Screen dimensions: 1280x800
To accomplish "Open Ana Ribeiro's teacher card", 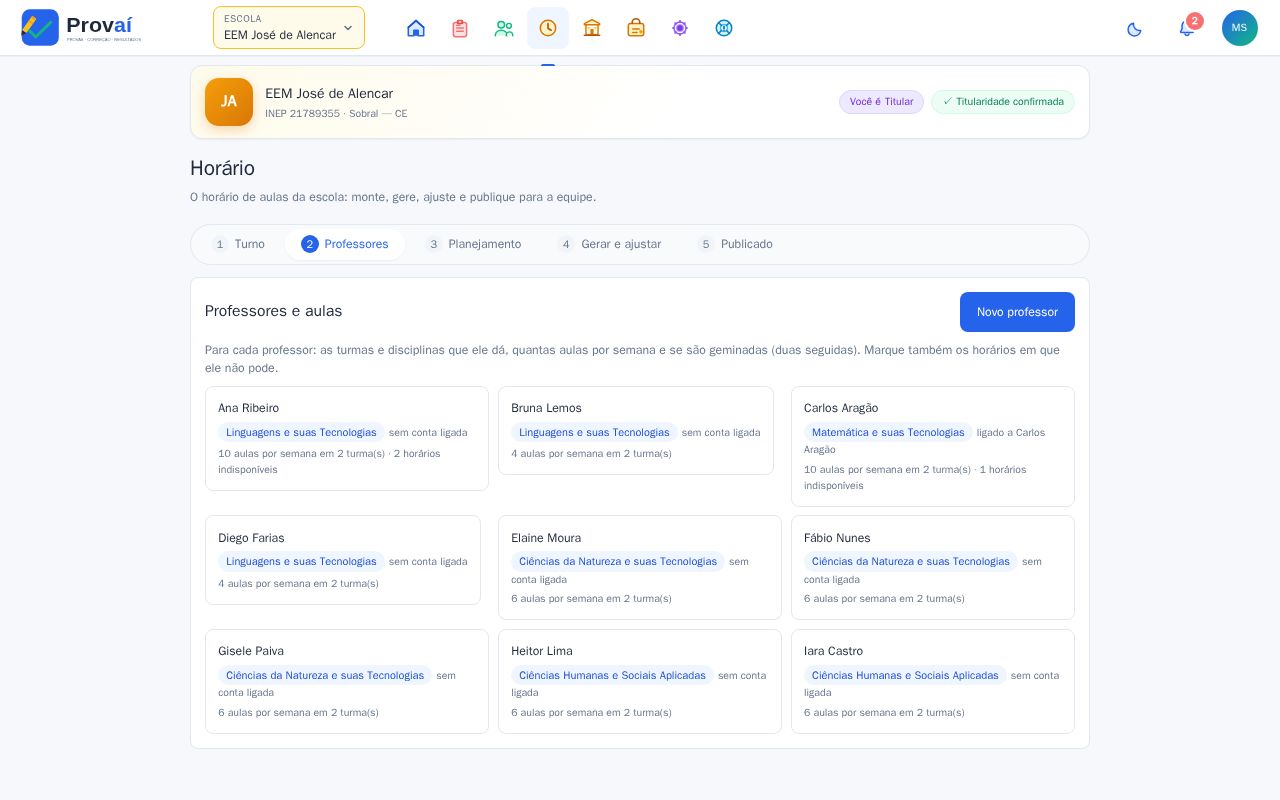I will 347,438.
